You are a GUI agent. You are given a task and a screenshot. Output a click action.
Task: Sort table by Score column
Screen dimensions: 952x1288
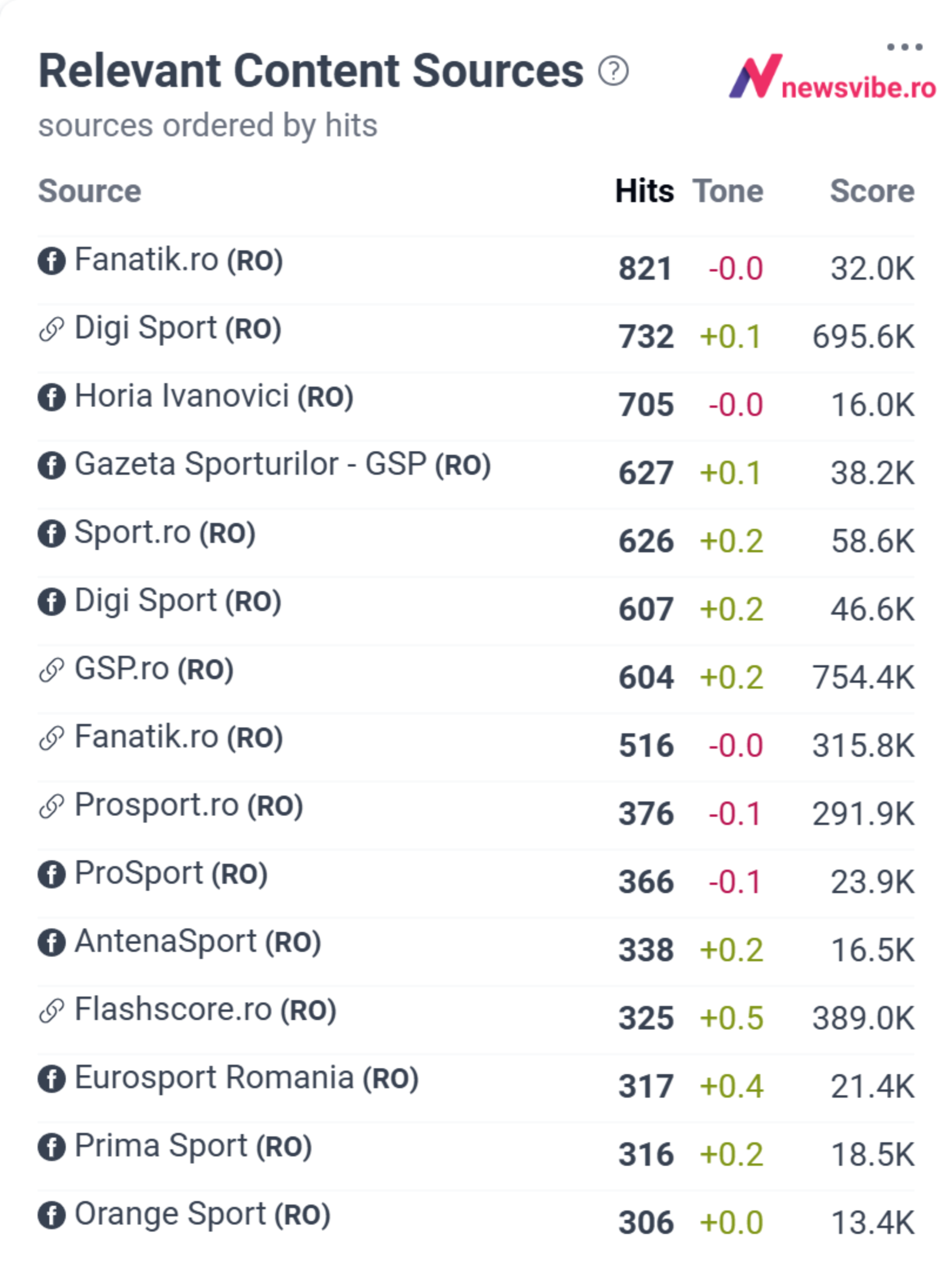click(872, 191)
